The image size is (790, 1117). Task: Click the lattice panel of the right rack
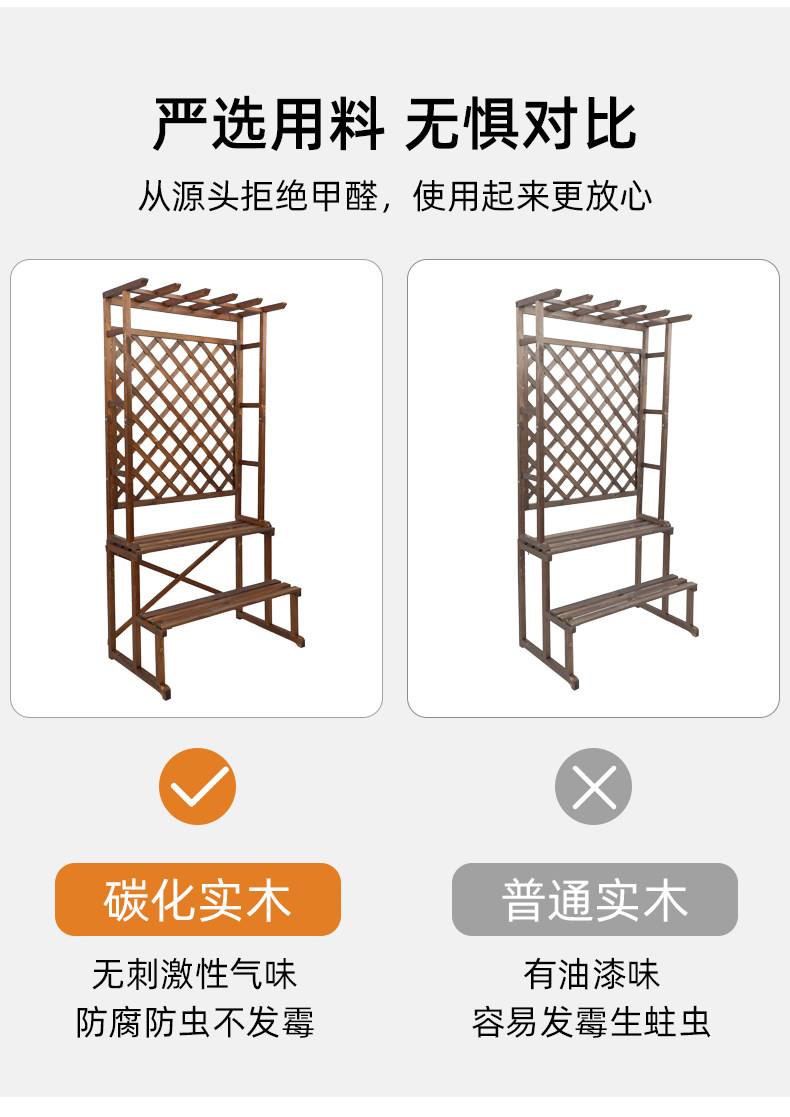591,420
